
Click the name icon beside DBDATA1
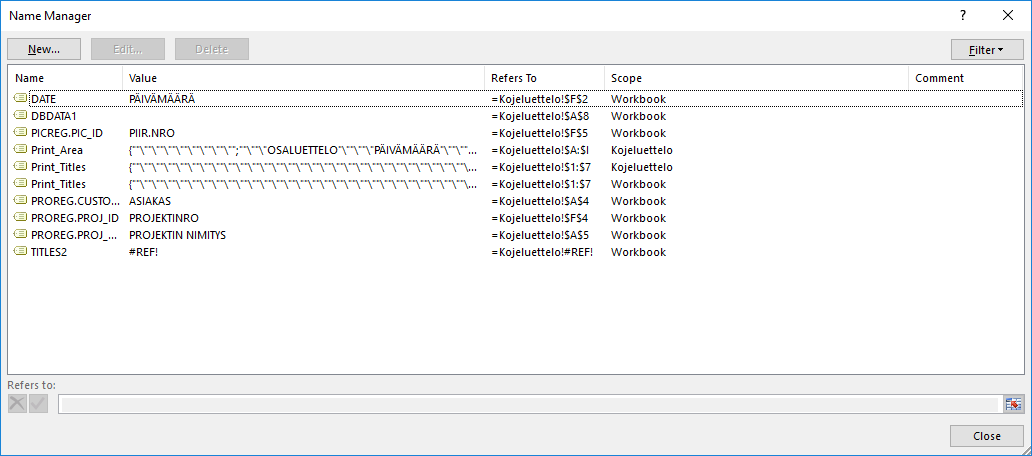click(20, 116)
